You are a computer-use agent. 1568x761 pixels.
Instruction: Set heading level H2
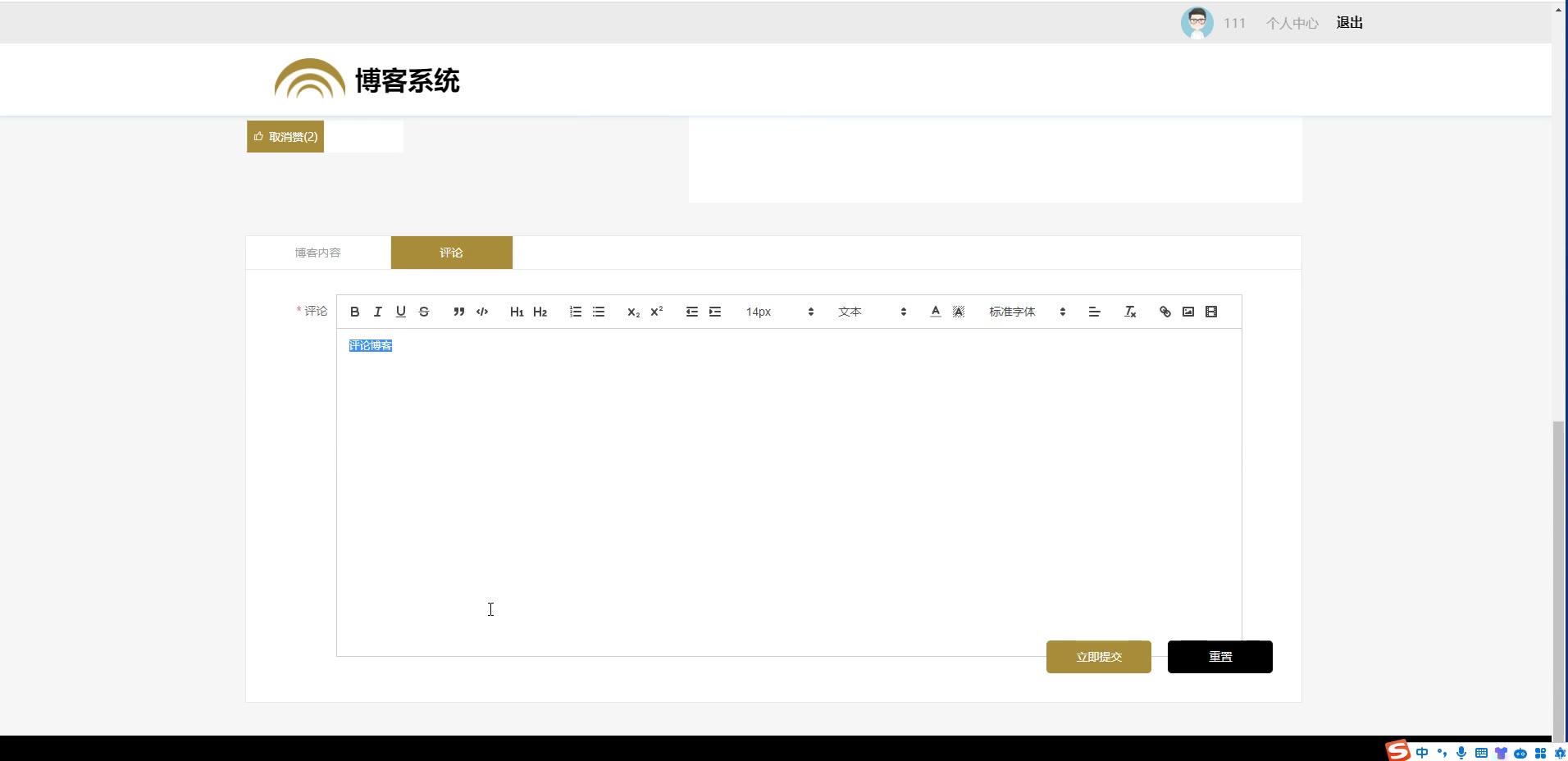click(x=540, y=312)
